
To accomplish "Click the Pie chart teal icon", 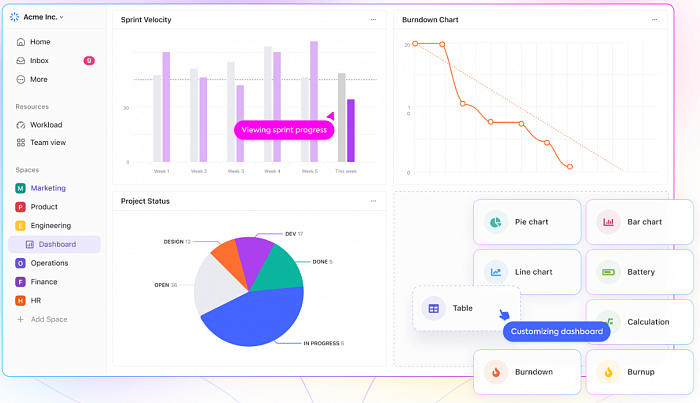I will pos(496,222).
